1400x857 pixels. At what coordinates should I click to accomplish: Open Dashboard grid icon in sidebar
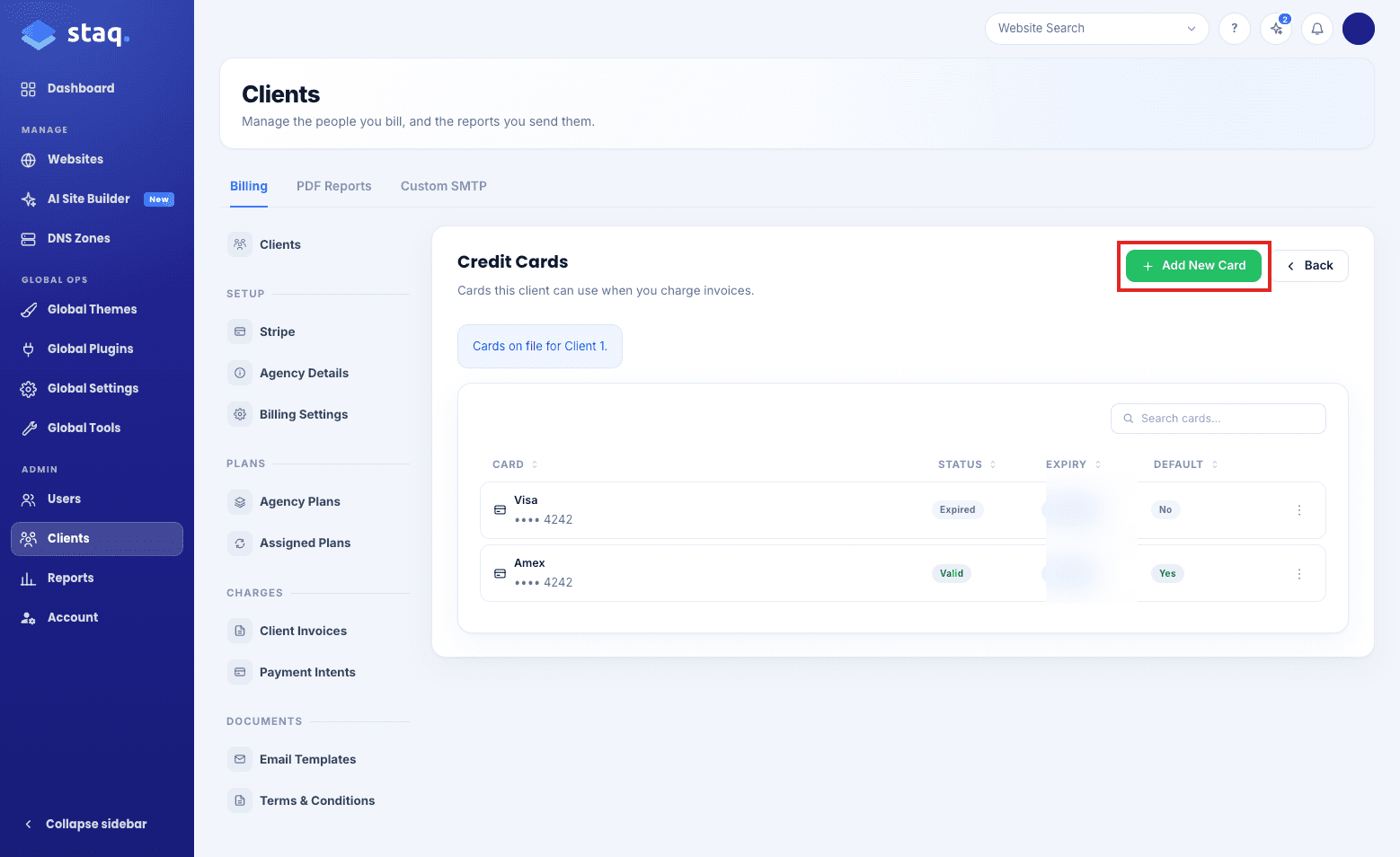(29, 89)
